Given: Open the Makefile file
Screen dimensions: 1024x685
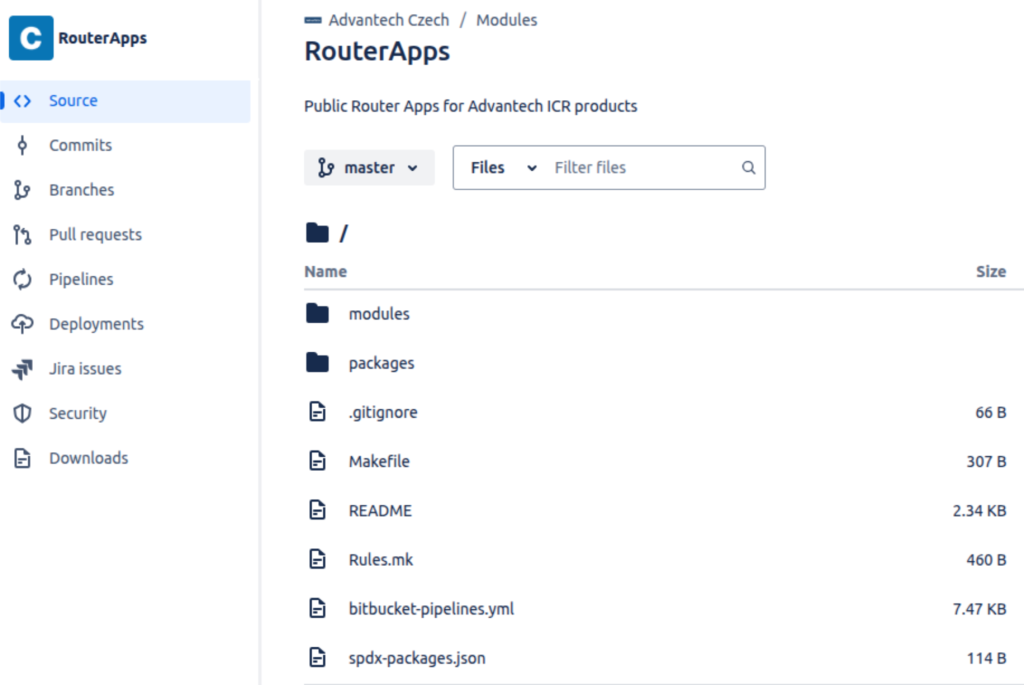Looking at the screenshot, I should 379,461.
